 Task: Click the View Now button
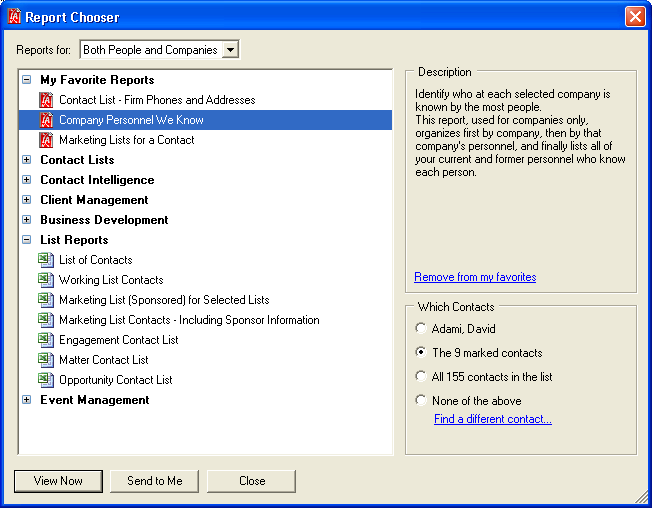tap(58, 481)
